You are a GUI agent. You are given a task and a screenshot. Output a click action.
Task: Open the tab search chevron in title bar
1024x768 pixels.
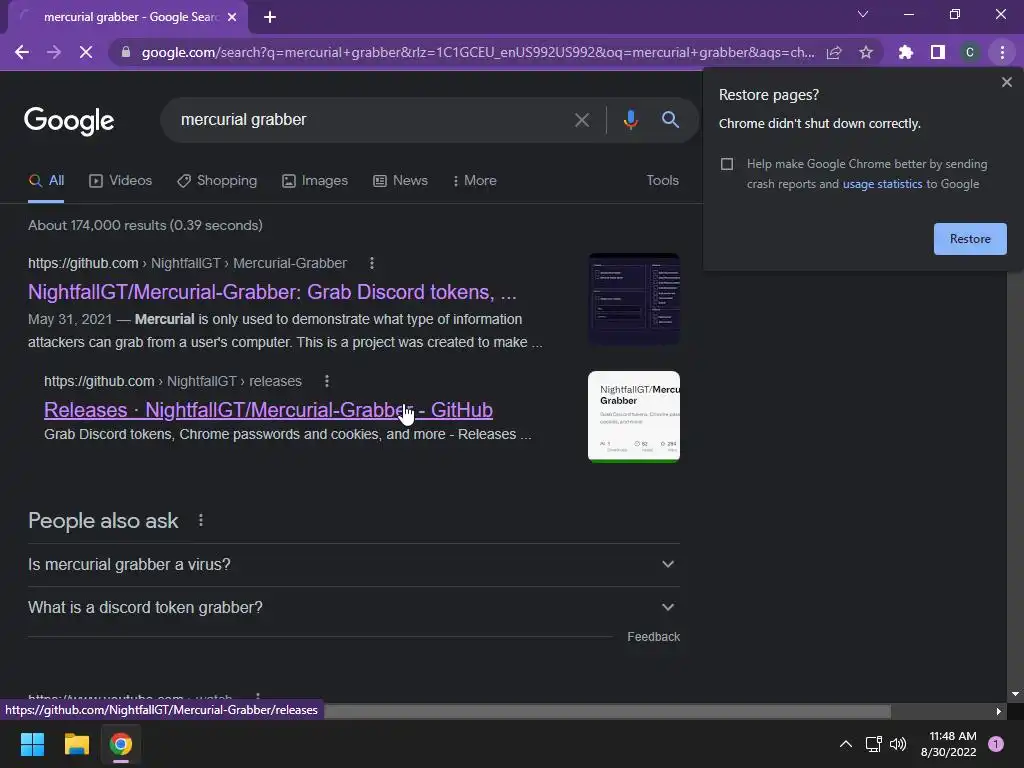coord(863,14)
